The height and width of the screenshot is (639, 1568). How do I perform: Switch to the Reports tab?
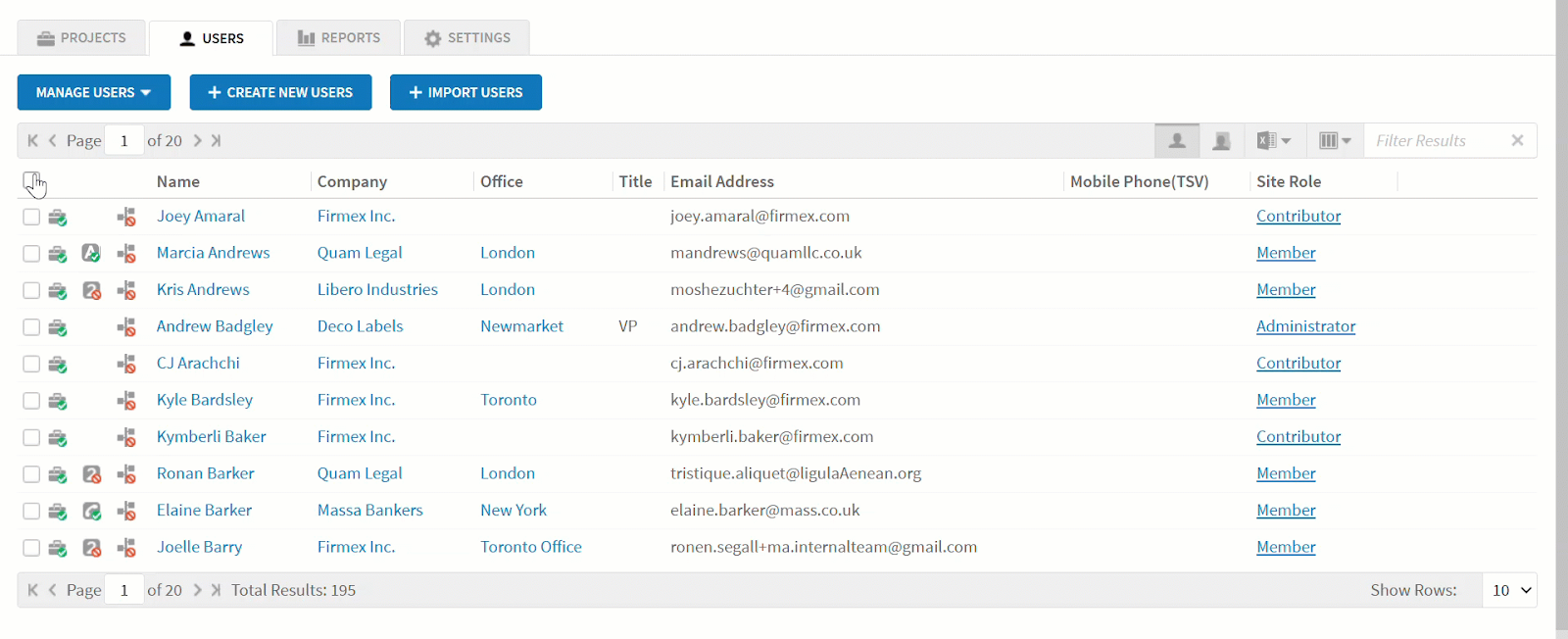pyautogui.click(x=339, y=38)
